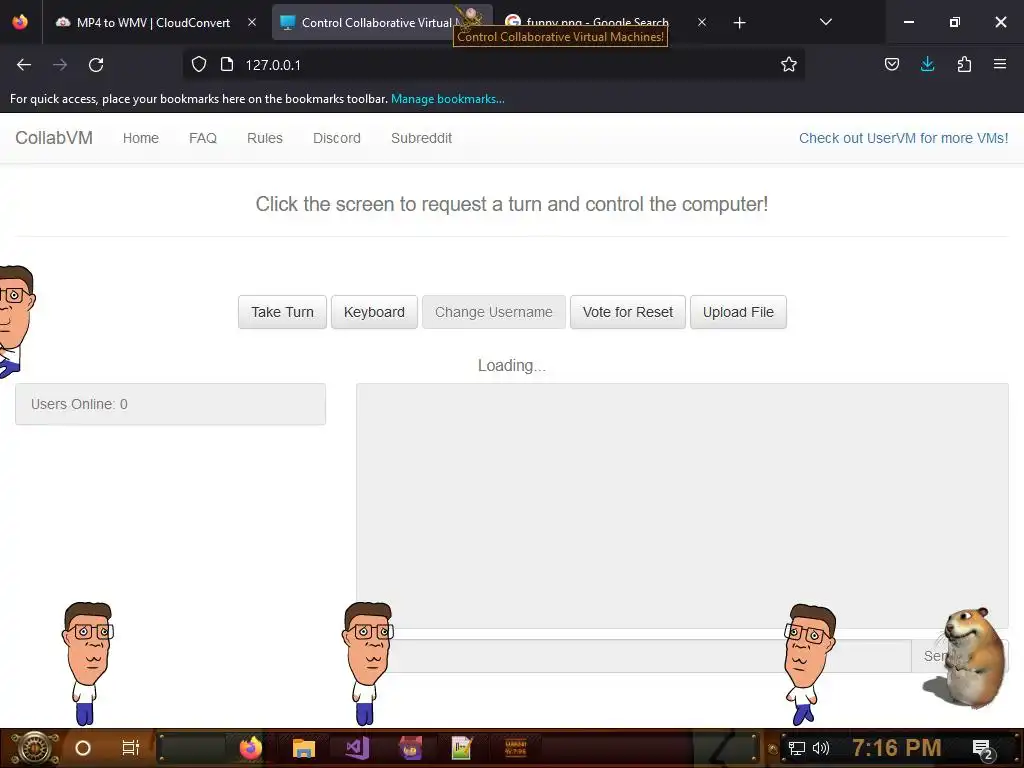Open the Rules nav item
This screenshot has height=768, width=1024.
tap(264, 138)
